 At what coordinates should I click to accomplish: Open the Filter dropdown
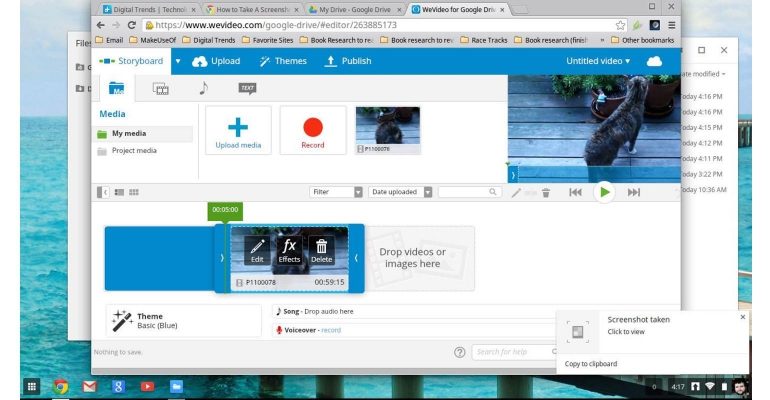click(336, 192)
